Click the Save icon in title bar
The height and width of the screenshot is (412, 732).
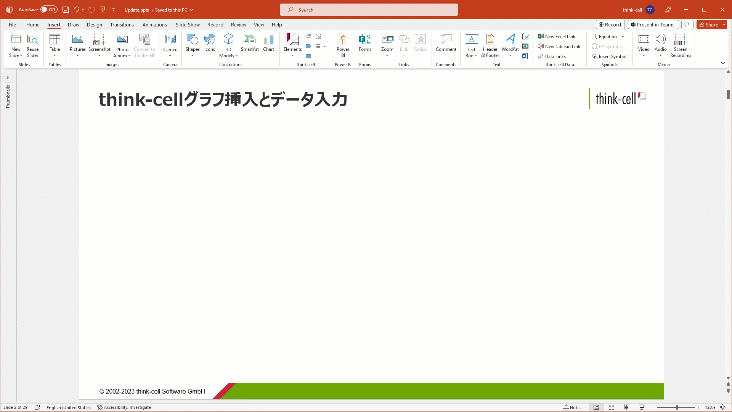(x=66, y=9)
